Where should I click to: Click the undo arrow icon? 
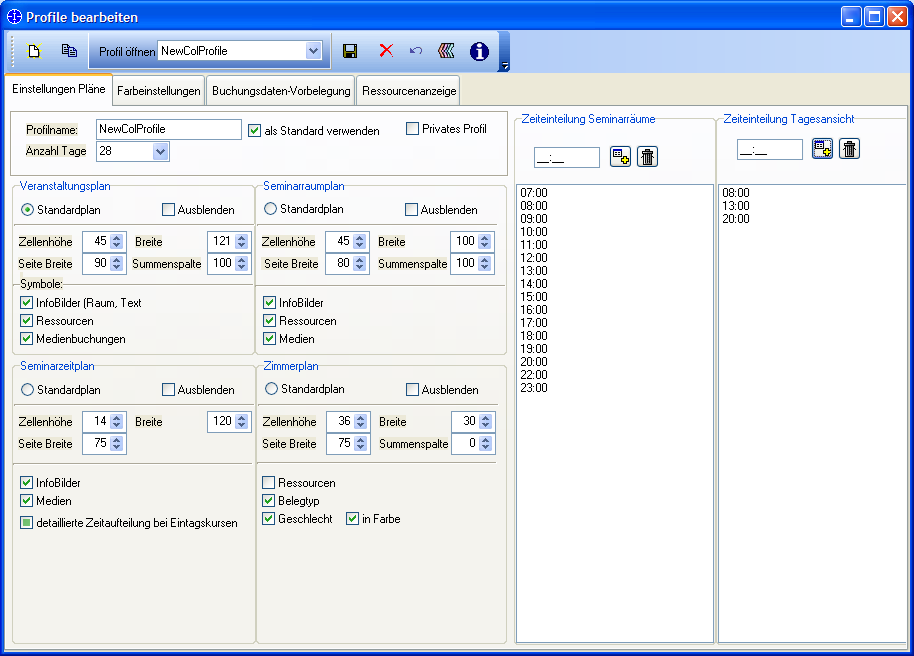[416, 51]
